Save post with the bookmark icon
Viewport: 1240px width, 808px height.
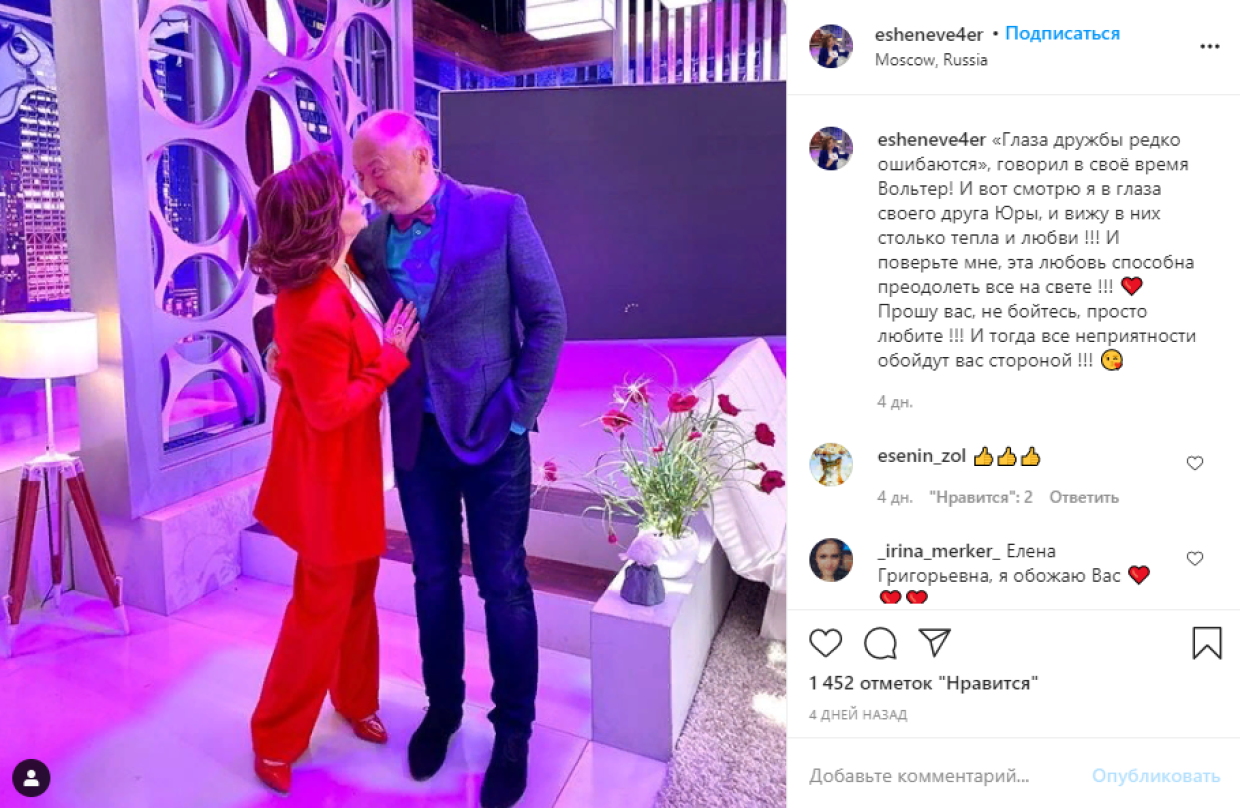click(x=1207, y=642)
